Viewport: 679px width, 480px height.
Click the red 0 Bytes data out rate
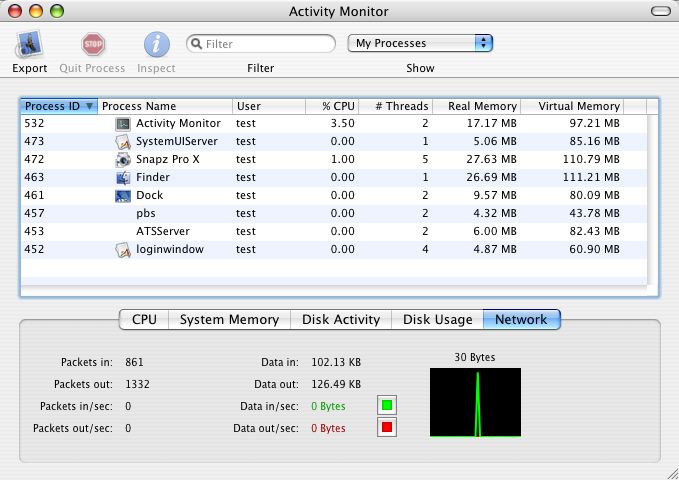(x=328, y=428)
